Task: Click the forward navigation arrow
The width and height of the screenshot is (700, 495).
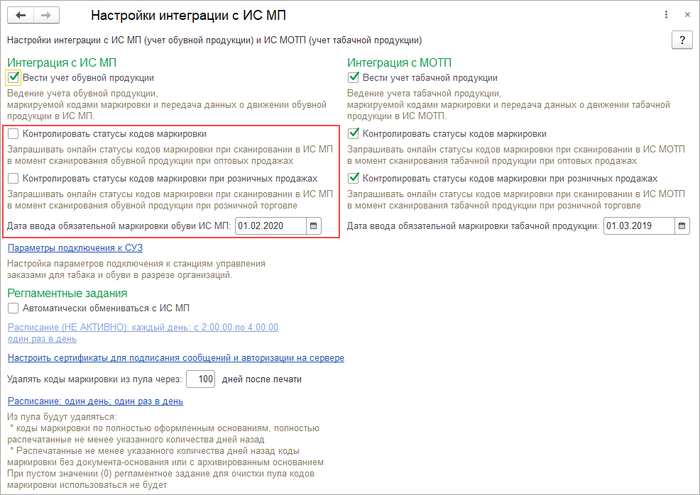Action: coord(46,16)
